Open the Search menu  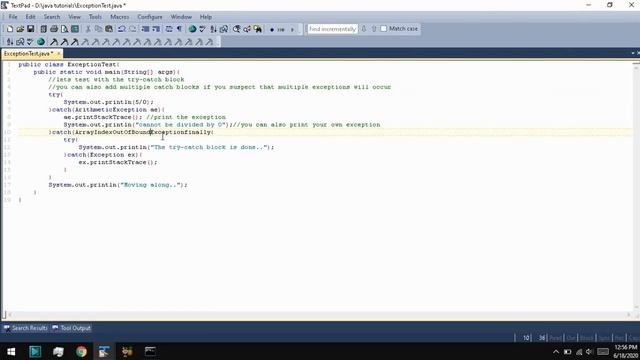tap(52, 17)
